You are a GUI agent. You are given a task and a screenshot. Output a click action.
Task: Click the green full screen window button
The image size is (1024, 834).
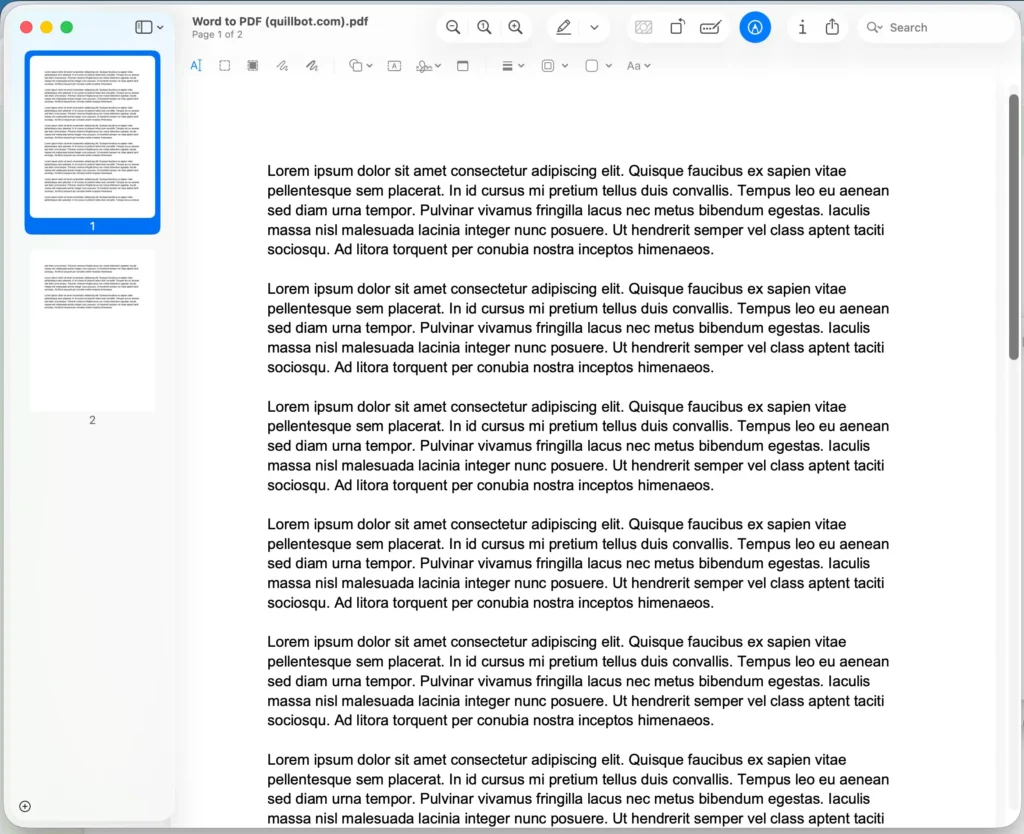click(x=67, y=27)
